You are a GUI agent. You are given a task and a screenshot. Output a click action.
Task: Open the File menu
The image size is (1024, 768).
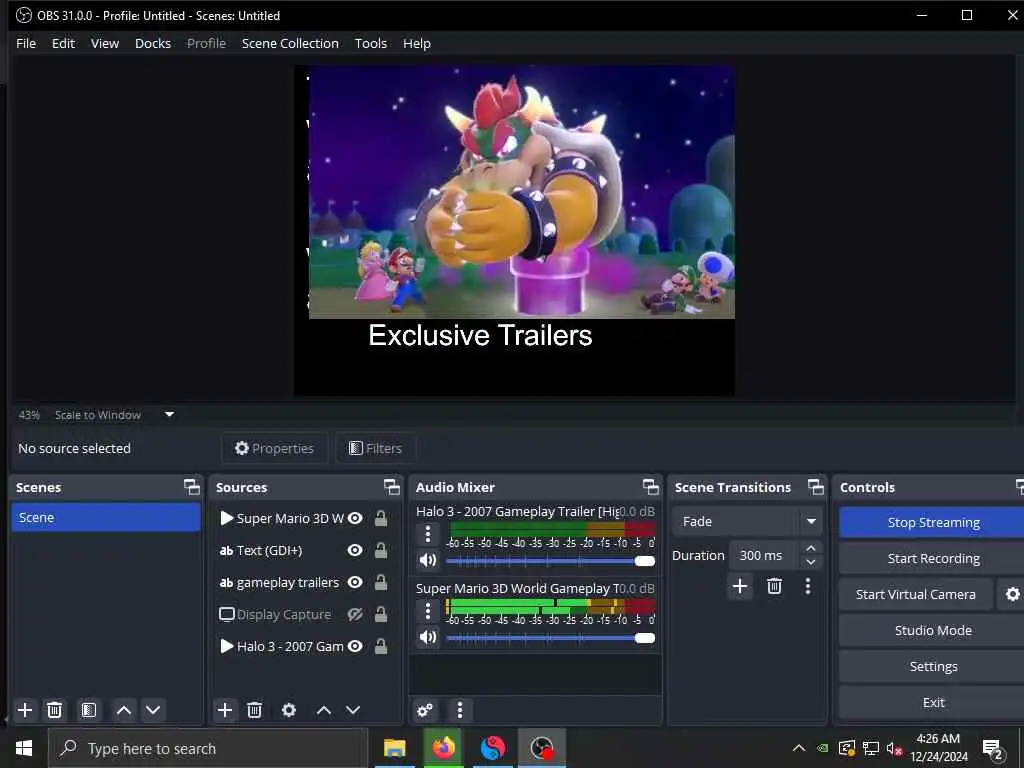tap(26, 43)
